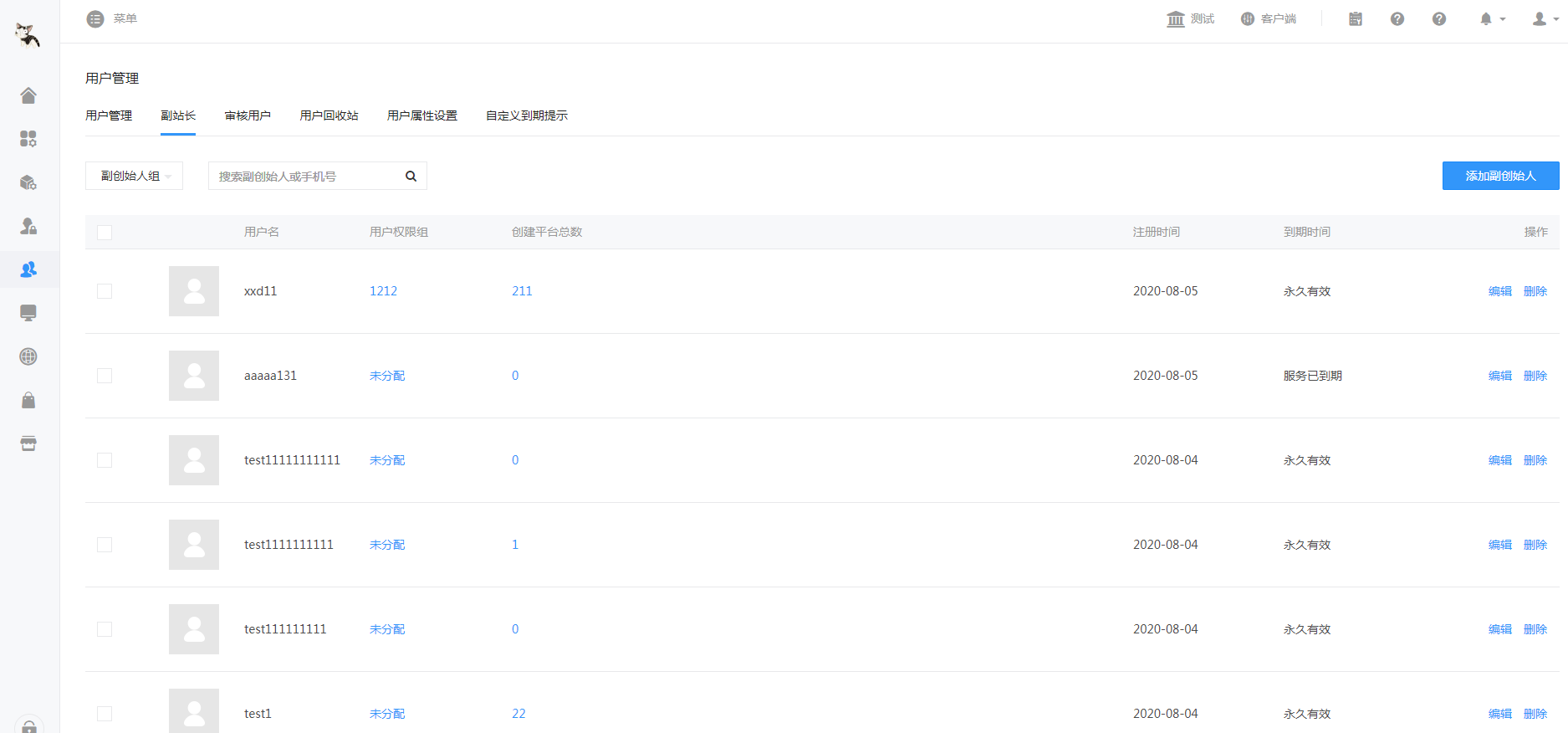This screenshot has width=1568, height=733.
Task: Select checkbox for user aaaaa131
Action: (105, 376)
